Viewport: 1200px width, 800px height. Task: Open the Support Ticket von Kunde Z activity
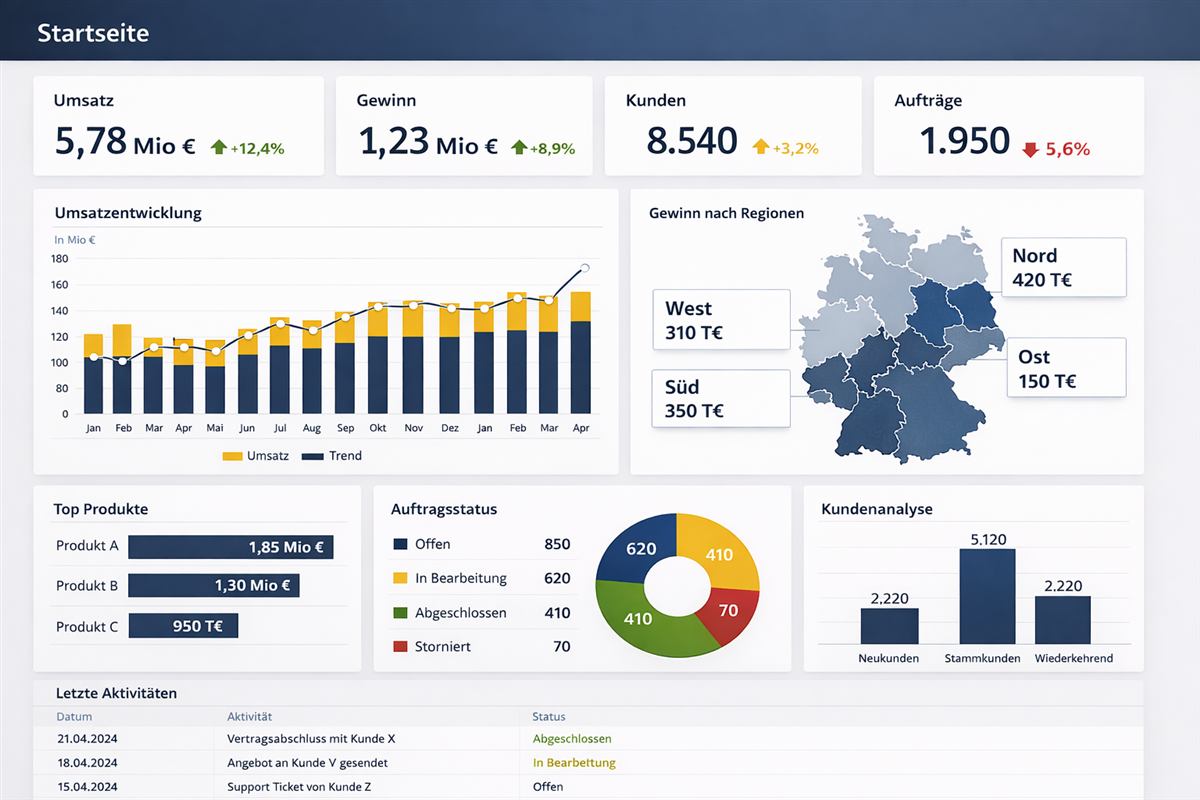[x=299, y=787]
